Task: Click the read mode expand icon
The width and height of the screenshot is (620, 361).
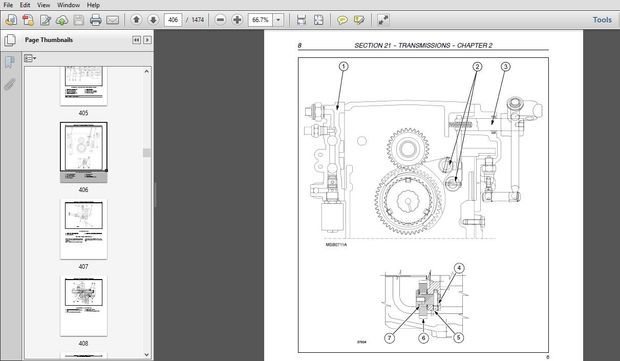Action: pos(383,20)
